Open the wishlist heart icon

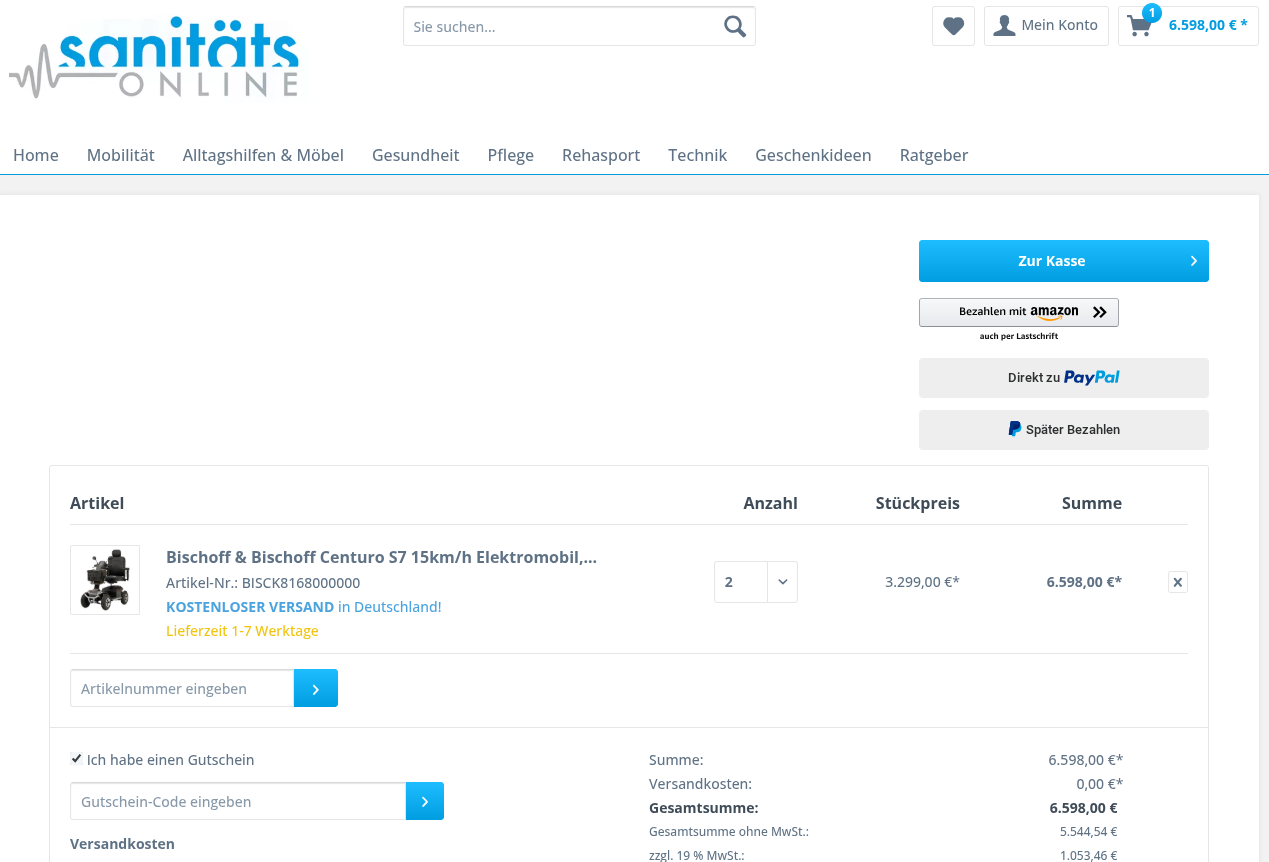[953, 25]
